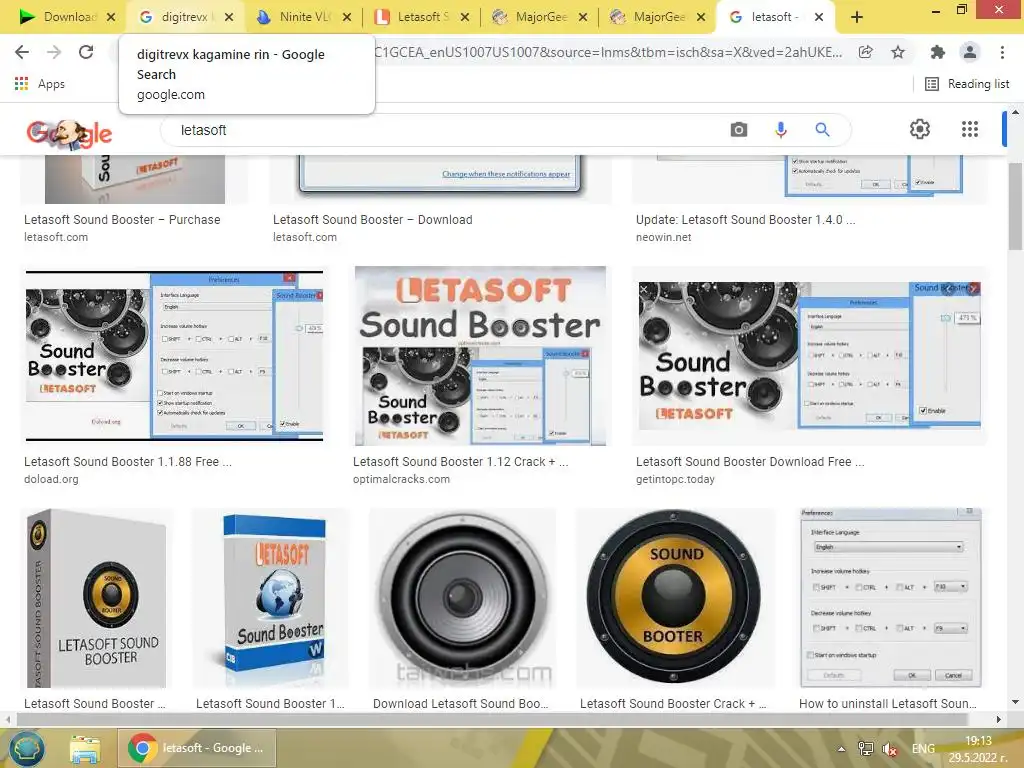
Task: Click the address bar URL
Action: 607,52
